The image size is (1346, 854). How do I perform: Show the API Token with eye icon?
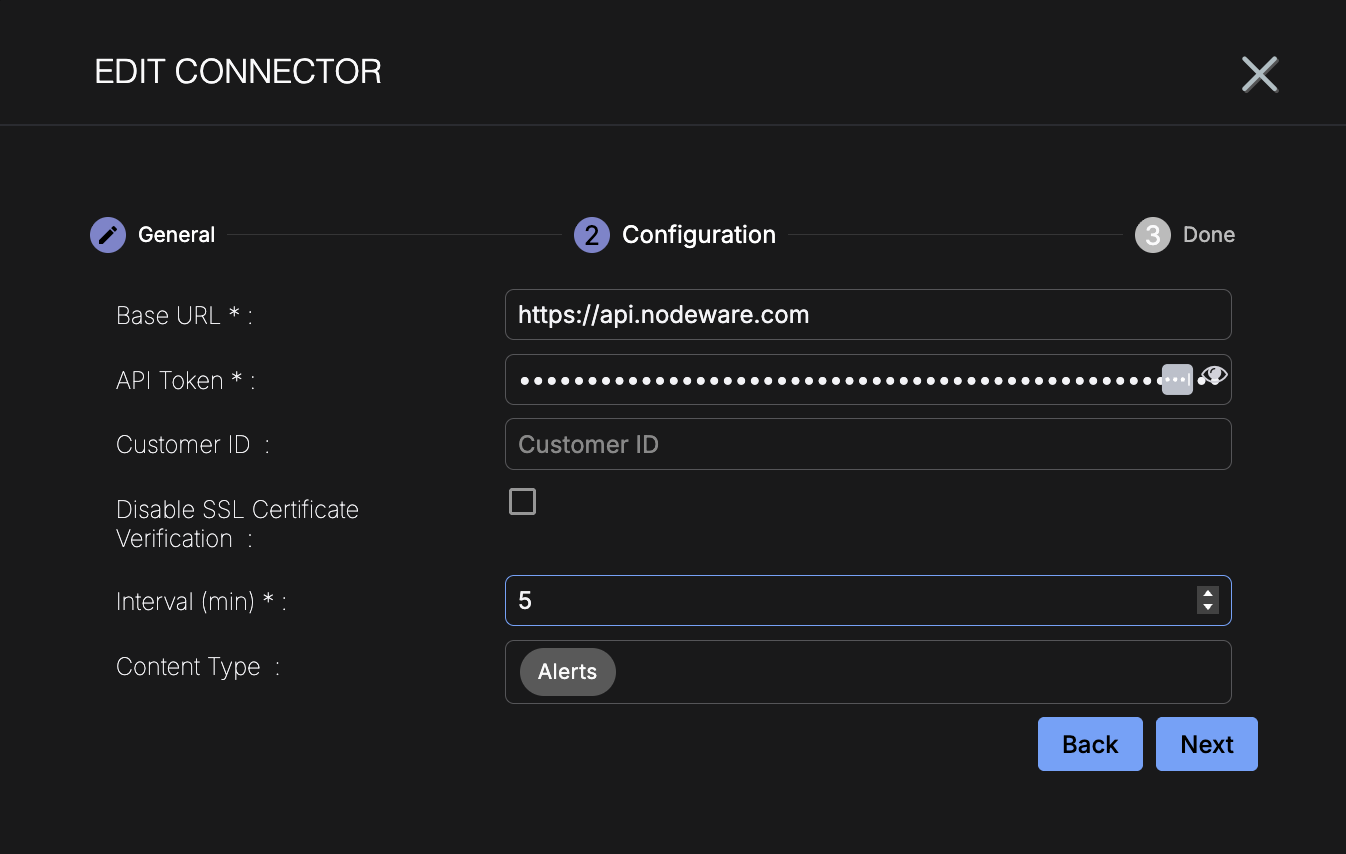tap(1214, 376)
